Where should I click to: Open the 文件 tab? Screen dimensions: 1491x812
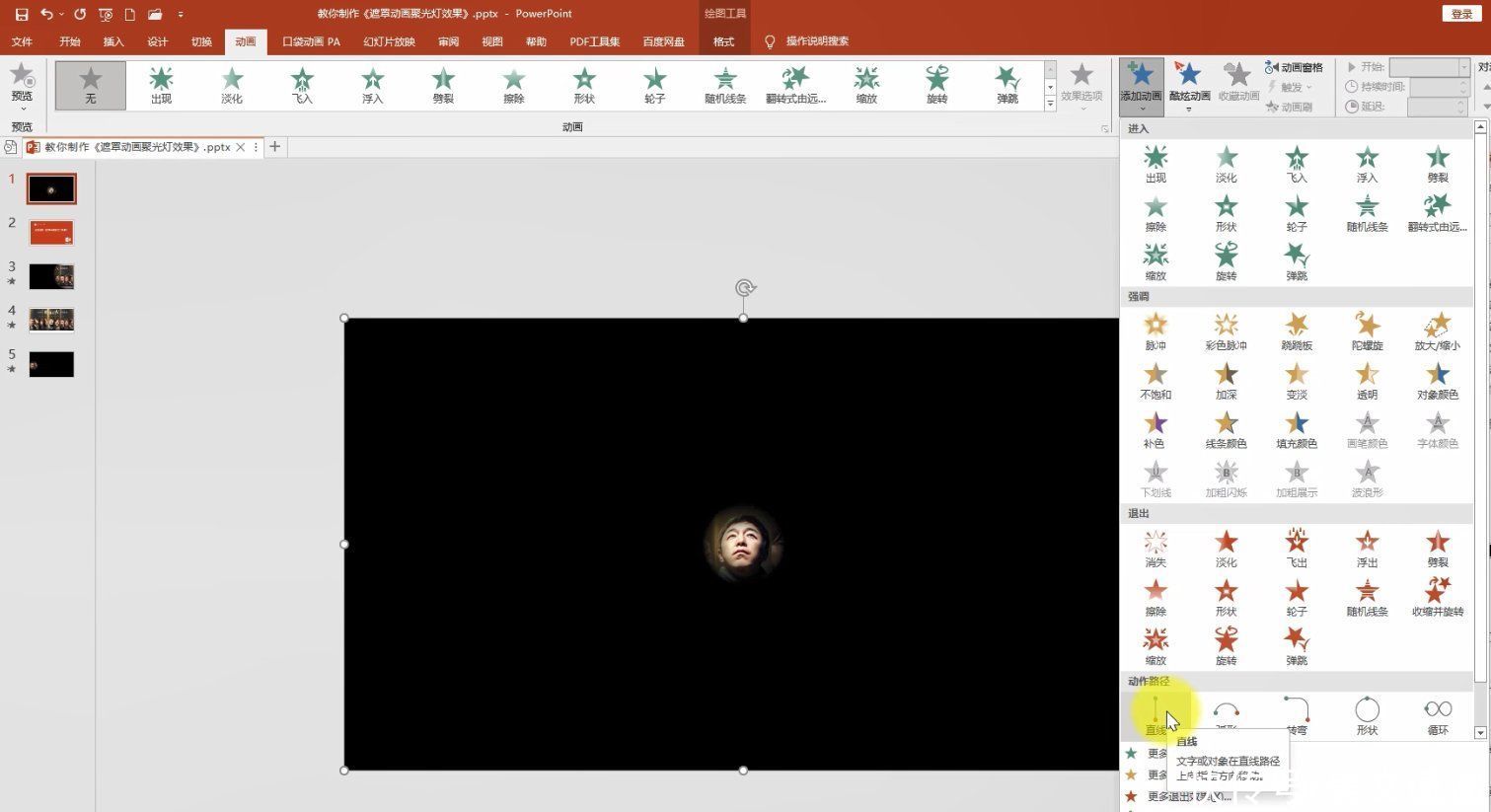22,41
